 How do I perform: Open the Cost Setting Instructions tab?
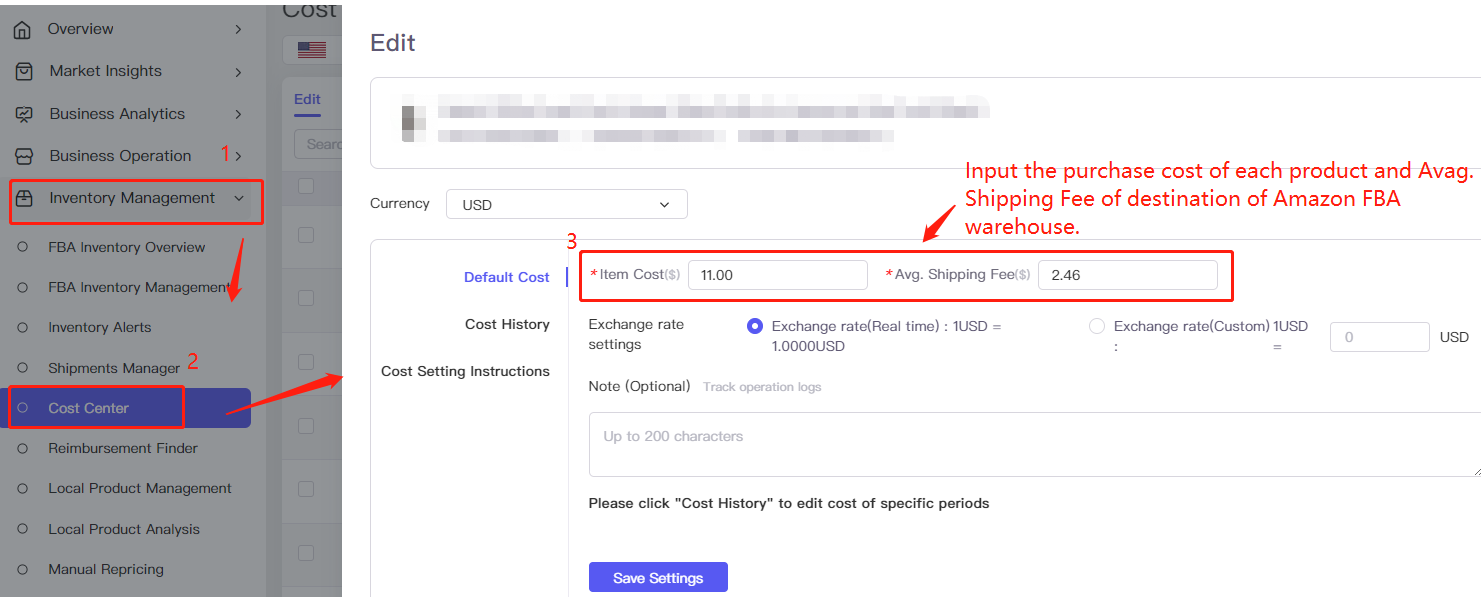pyautogui.click(x=465, y=371)
